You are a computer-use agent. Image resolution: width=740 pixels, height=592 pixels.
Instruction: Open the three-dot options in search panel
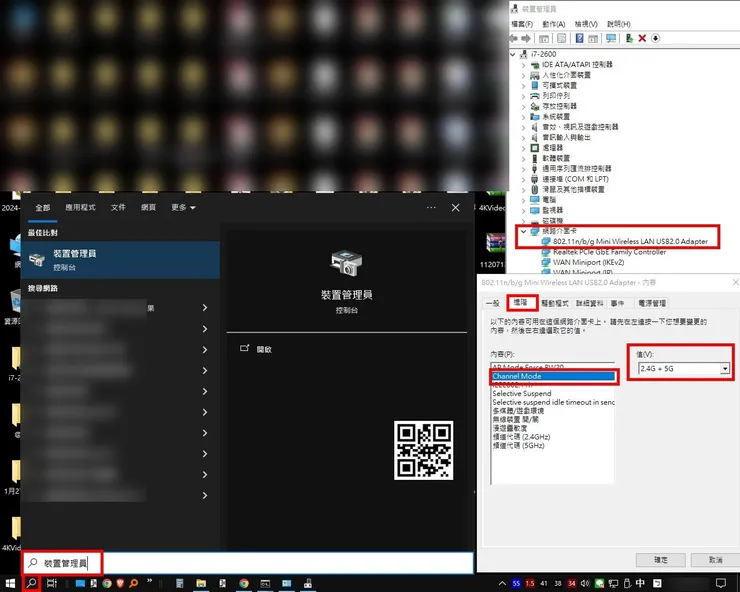pyautogui.click(x=431, y=208)
